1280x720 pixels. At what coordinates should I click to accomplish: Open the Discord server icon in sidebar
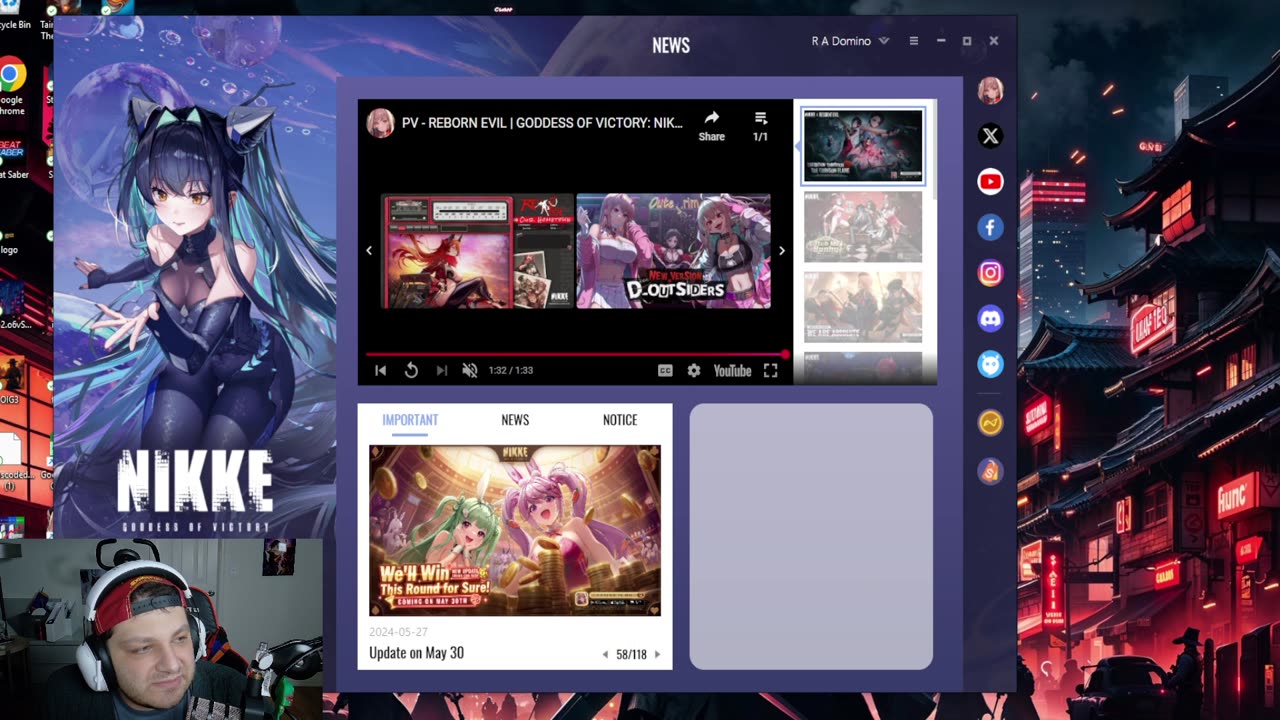coord(990,319)
